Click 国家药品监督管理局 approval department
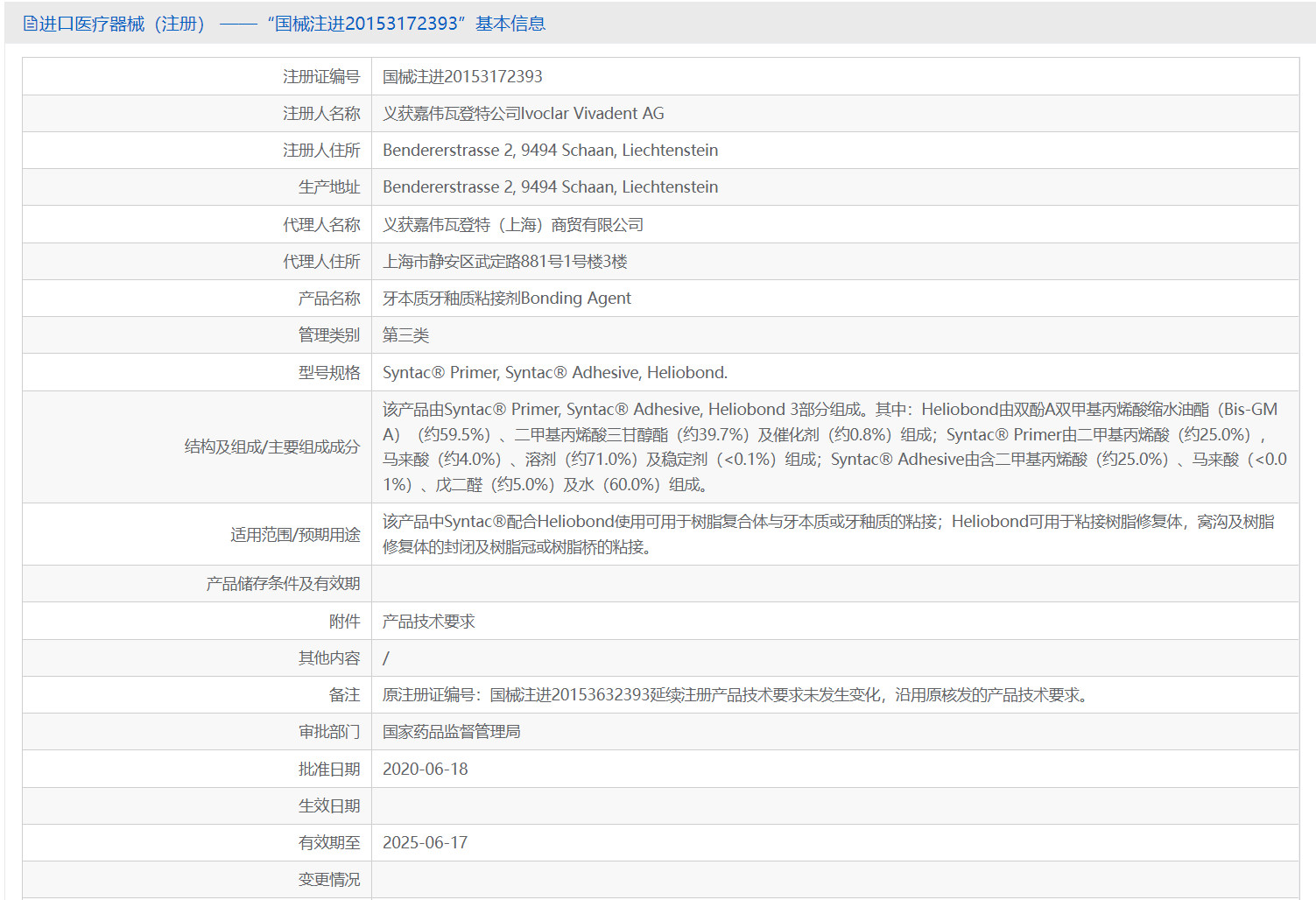 click(x=452, y=732)
